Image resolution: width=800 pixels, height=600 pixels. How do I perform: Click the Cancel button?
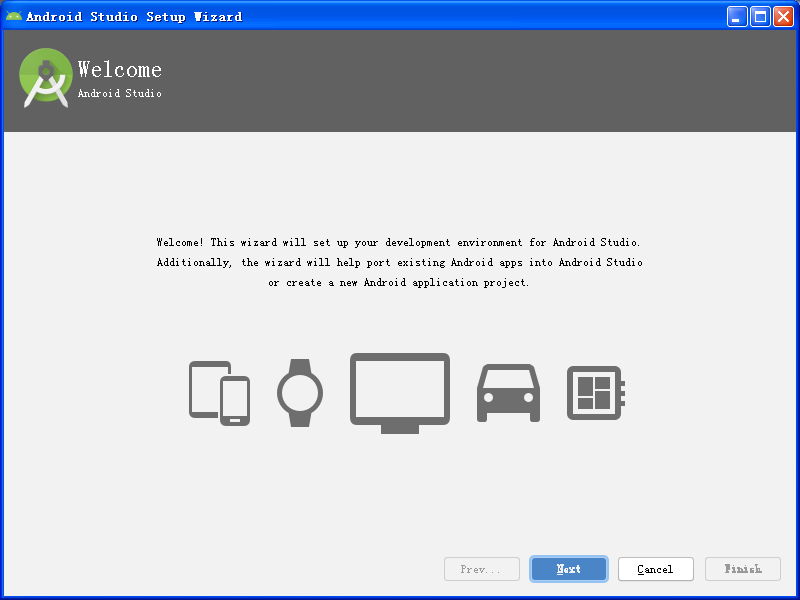pos(656,569)
